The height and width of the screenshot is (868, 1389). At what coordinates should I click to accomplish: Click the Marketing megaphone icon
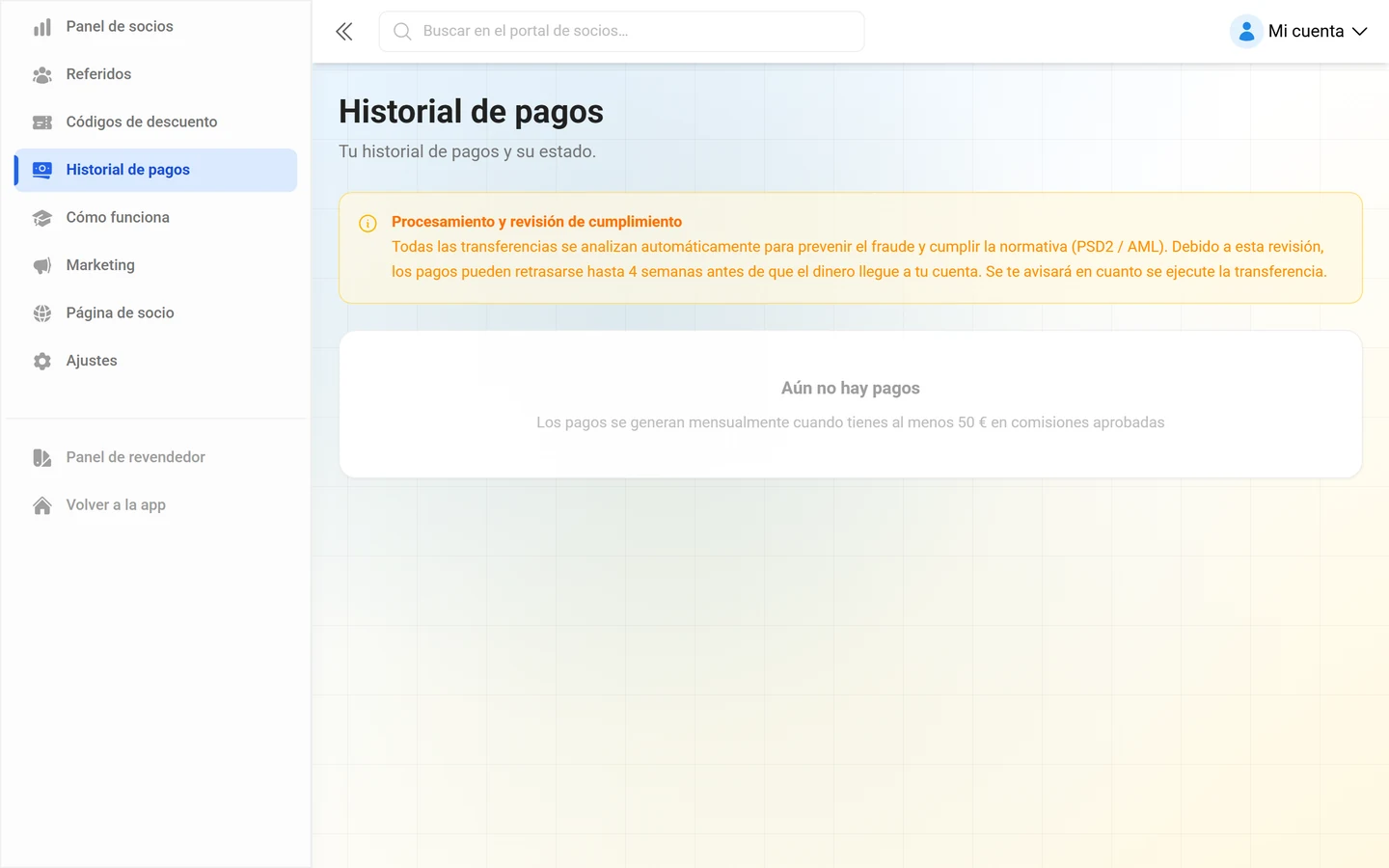tap(42, 265)
